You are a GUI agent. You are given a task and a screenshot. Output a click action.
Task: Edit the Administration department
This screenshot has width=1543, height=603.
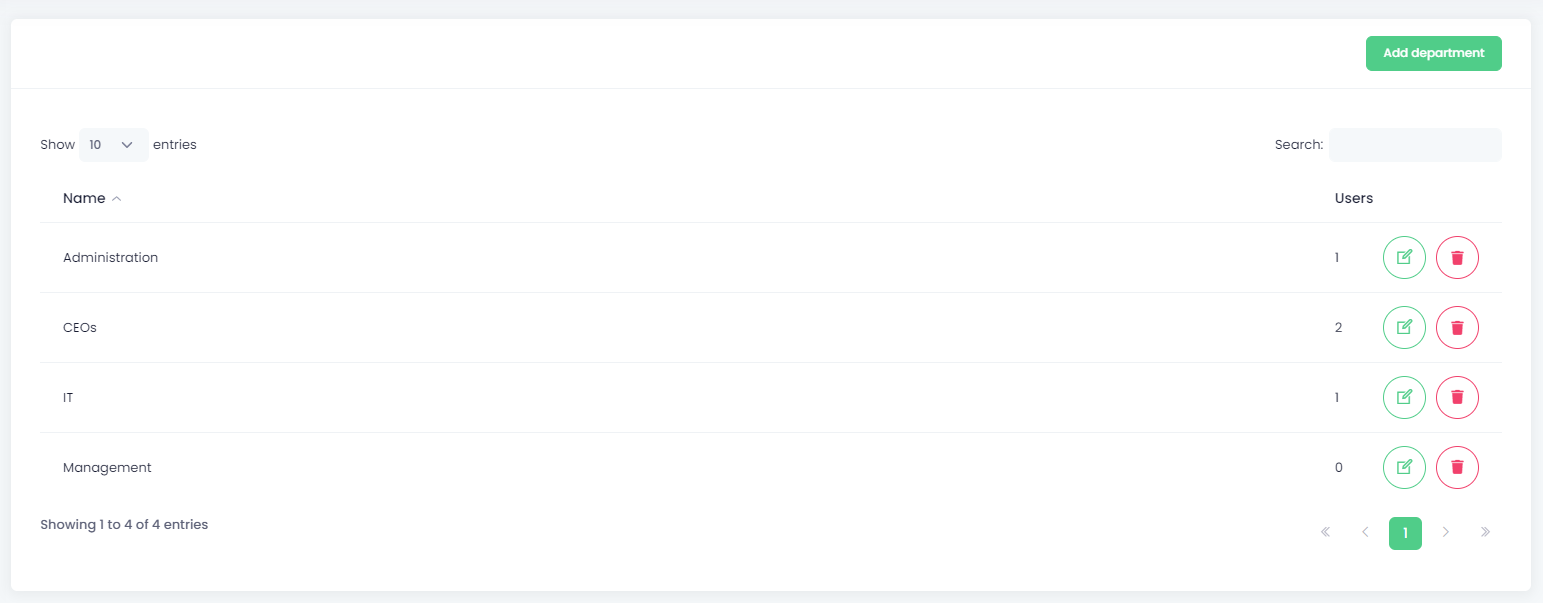[x=1404, y=258]
